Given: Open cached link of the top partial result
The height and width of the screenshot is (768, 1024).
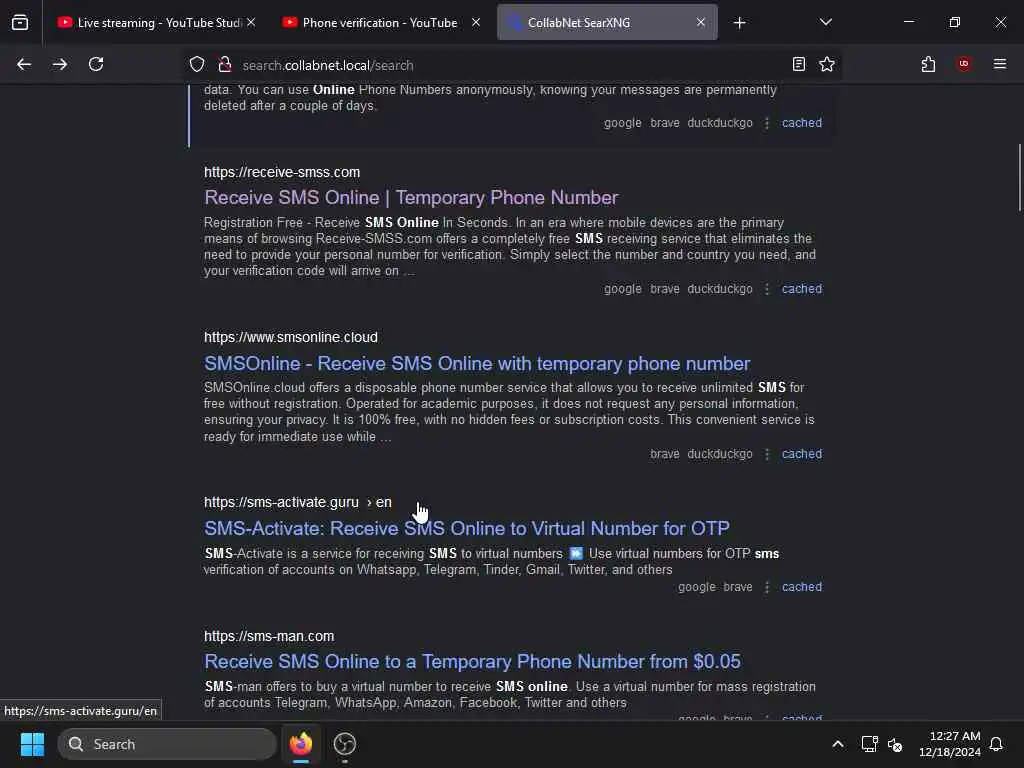Looking at the screenshot, I should click(x=801, y=123).
